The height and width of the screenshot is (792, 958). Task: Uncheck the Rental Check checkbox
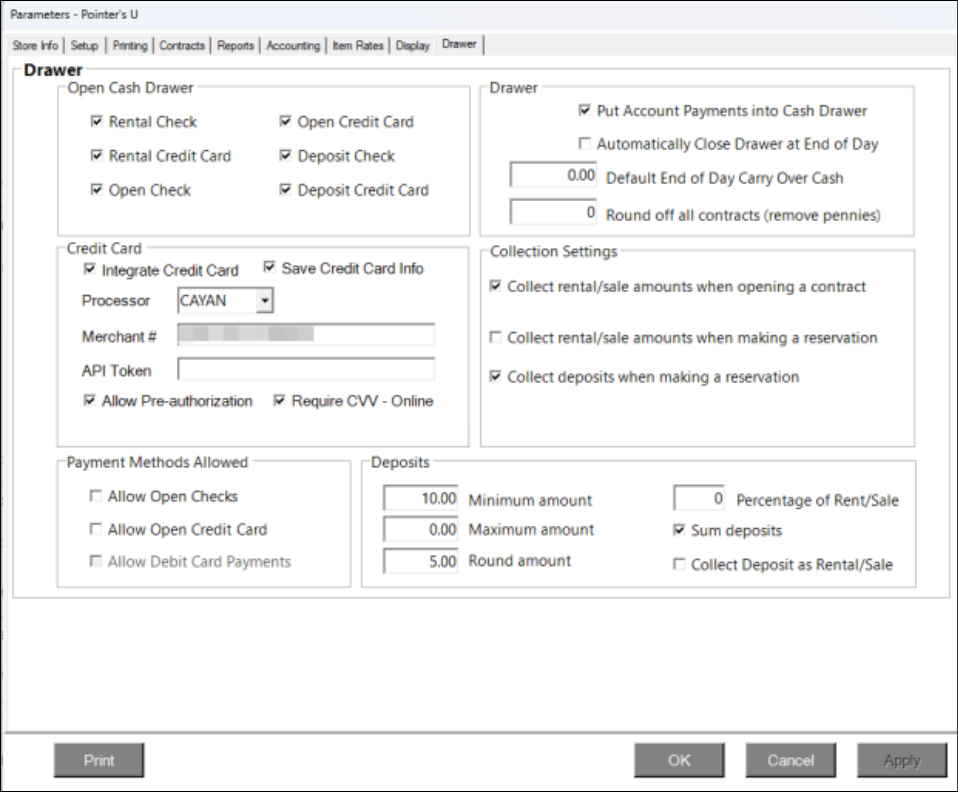coord(96,122)
